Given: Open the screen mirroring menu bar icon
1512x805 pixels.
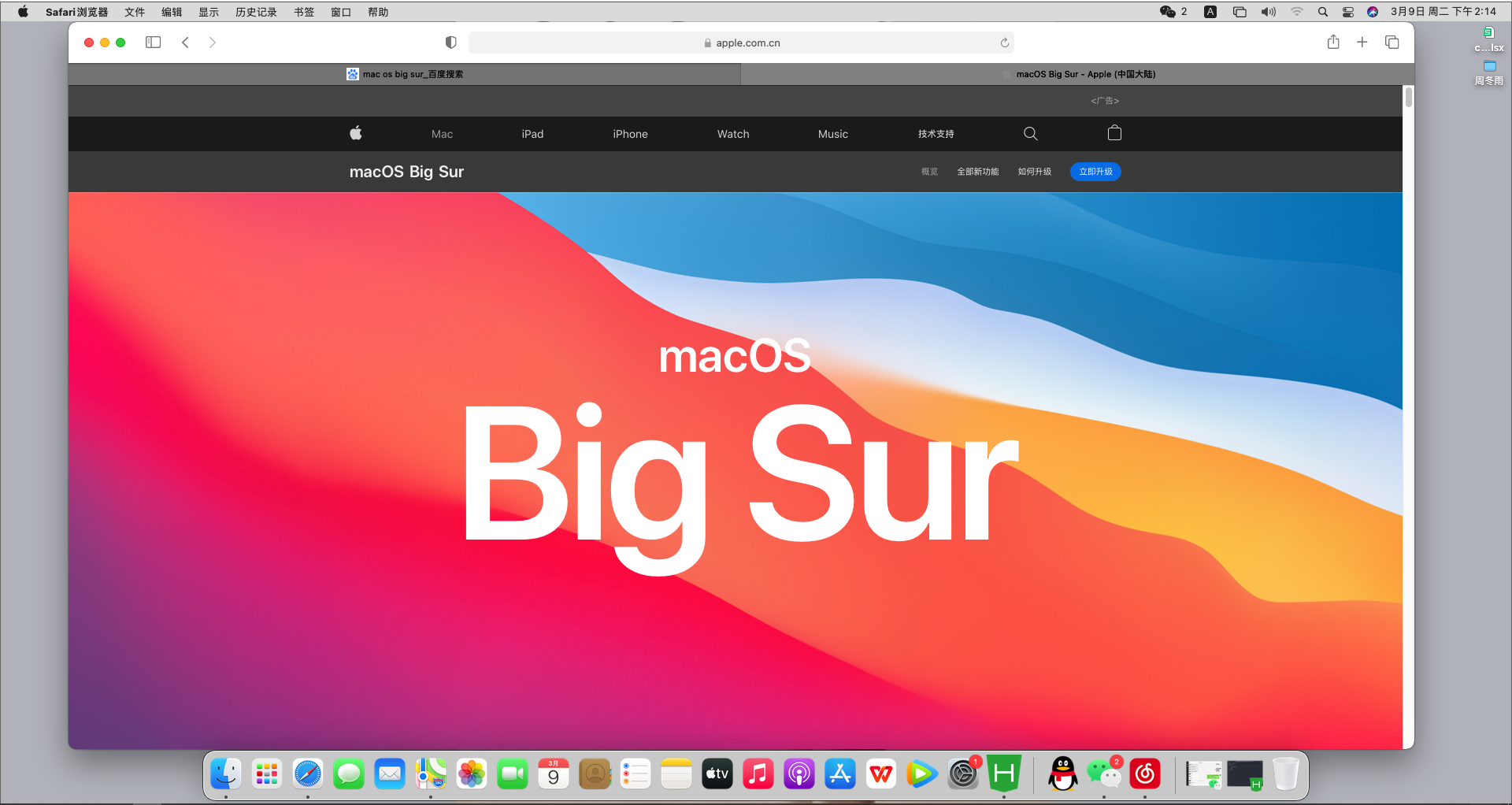Looking at the screenshot, I should 1240,11.
